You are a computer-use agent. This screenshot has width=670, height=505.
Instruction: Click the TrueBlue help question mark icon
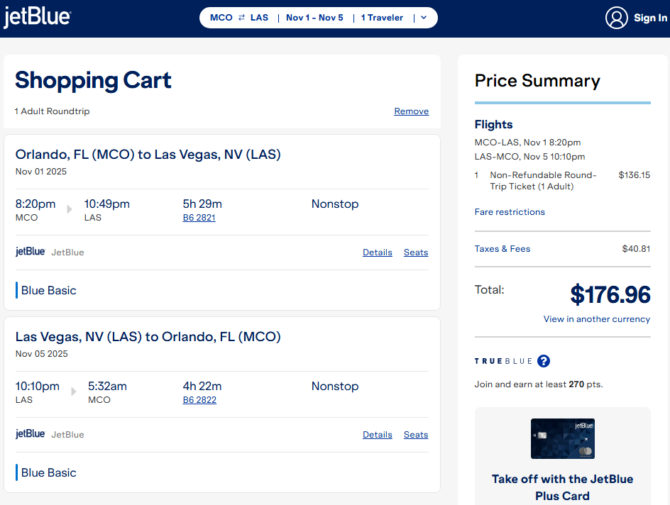click(x=543, y=361)
